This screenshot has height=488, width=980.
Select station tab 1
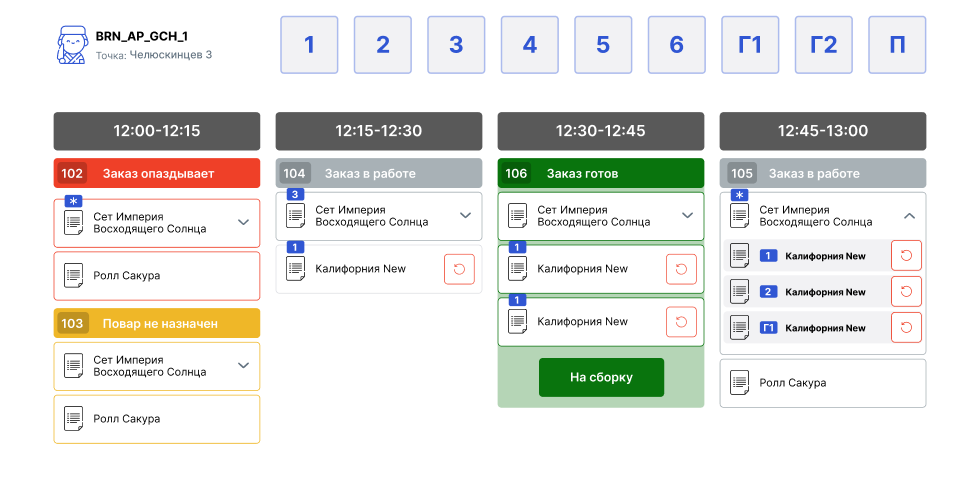point(309,45)
